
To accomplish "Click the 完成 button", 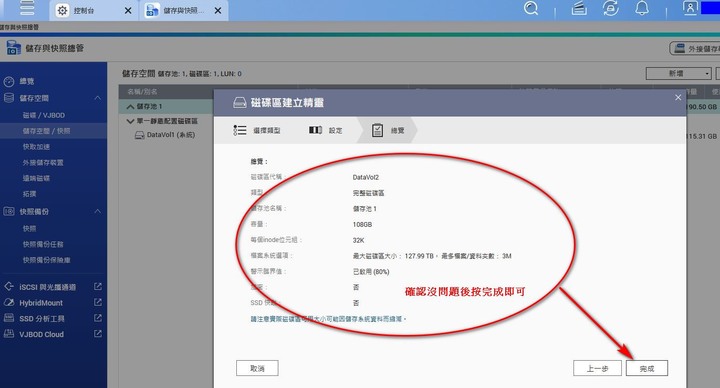I will tap(647, 368).
